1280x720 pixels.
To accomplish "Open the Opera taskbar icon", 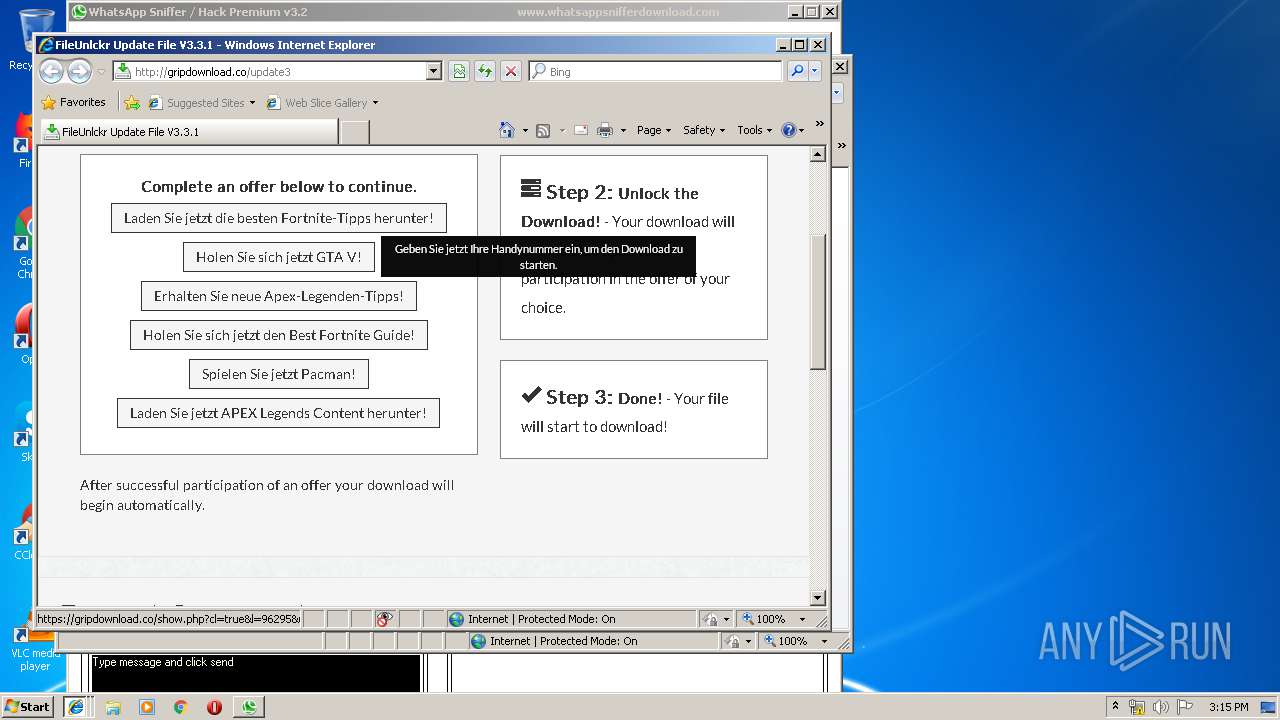I will tap(214, 707).
